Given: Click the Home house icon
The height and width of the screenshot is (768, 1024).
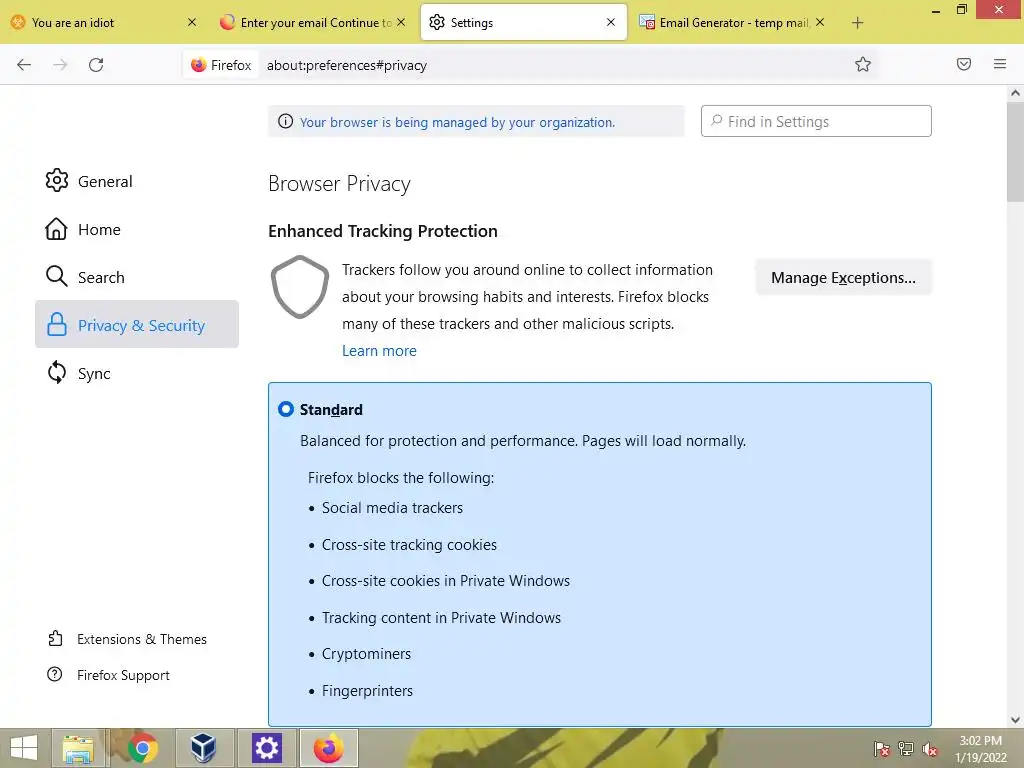Looking at the screenshot, I should (56, 229).
